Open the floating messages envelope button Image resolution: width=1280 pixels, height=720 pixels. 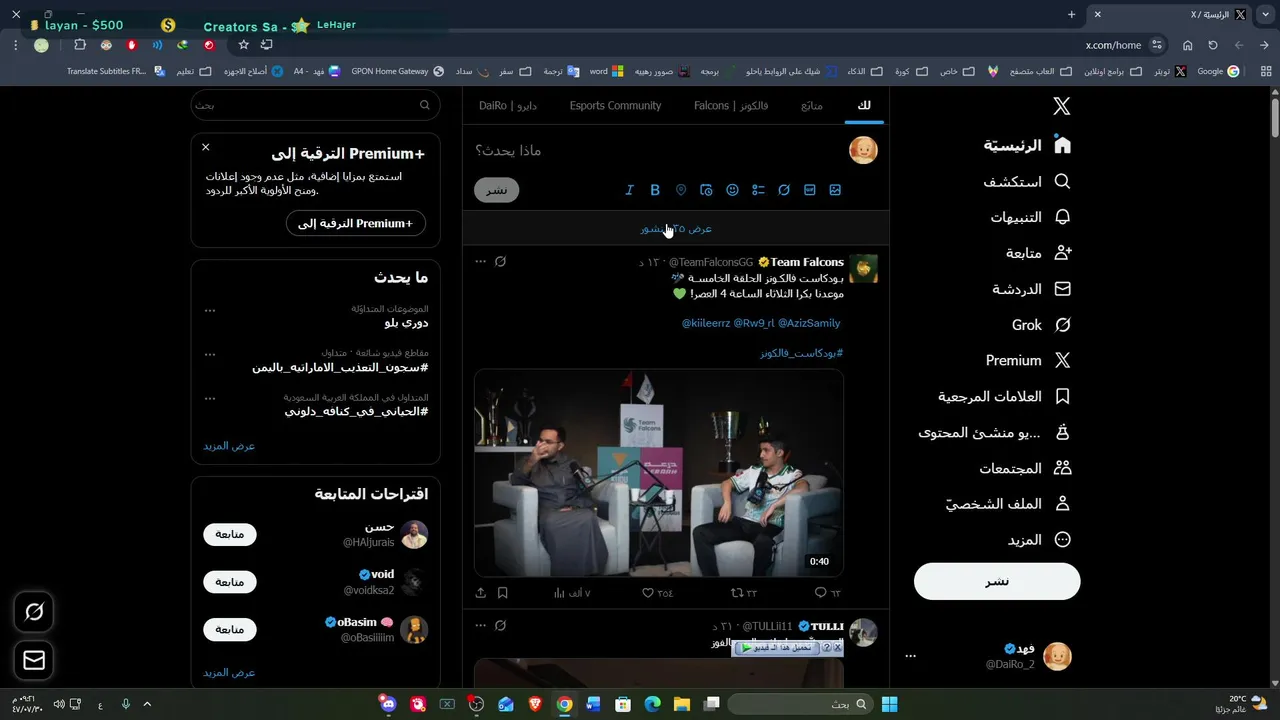34,660
